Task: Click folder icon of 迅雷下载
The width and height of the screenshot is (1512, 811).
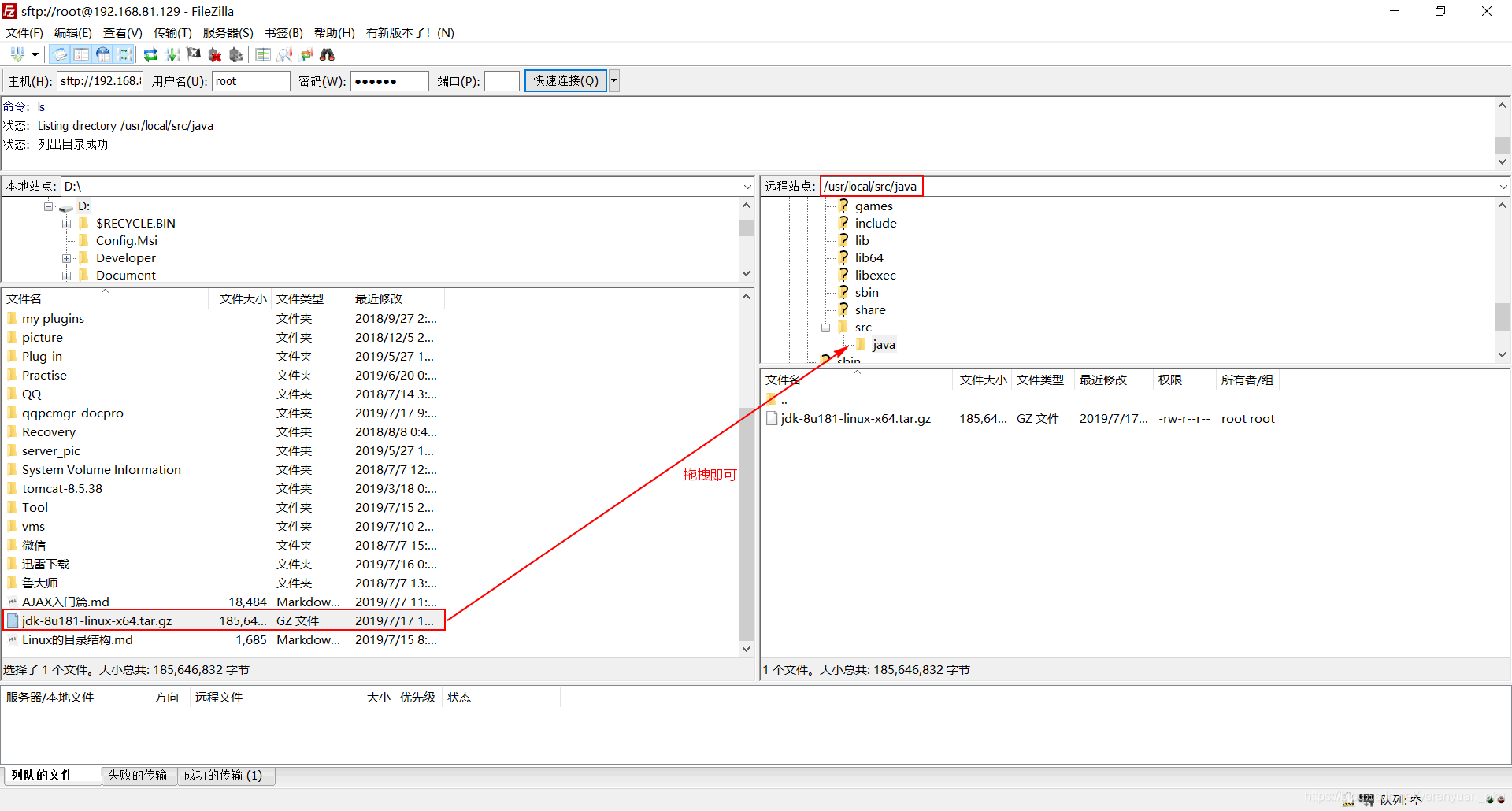Action: [13, 564]
